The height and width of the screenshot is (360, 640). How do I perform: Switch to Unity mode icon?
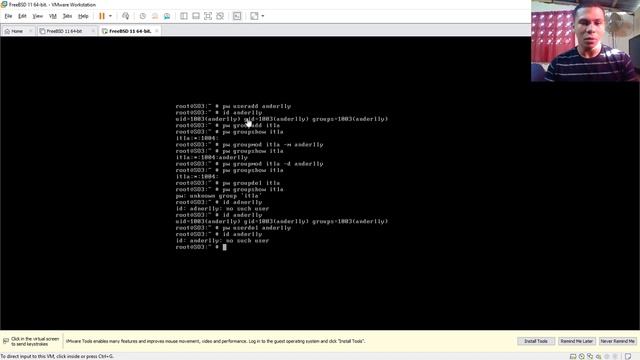coord(220,16)
